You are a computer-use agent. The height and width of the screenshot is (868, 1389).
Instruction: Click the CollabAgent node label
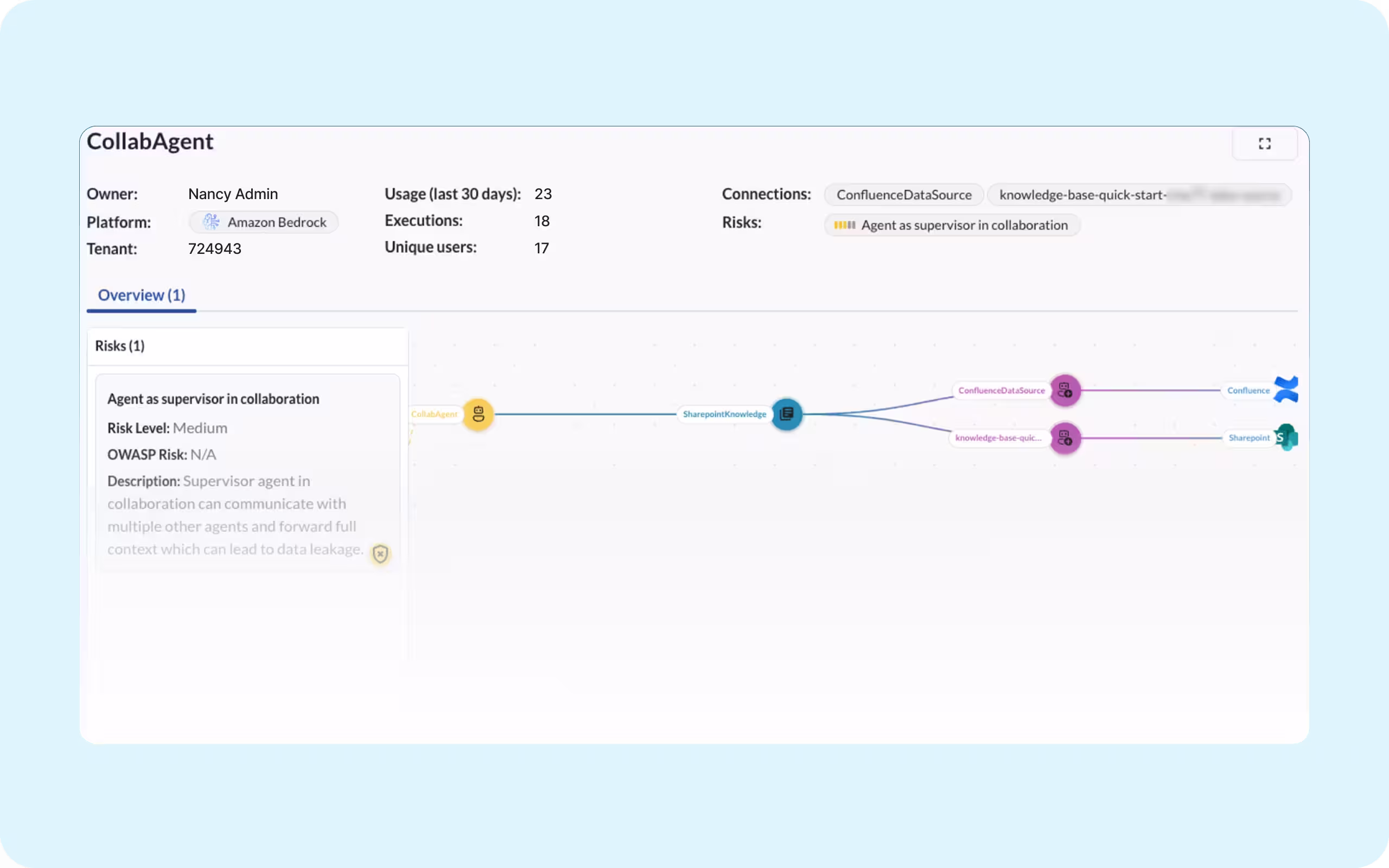[x=435, y=414]
